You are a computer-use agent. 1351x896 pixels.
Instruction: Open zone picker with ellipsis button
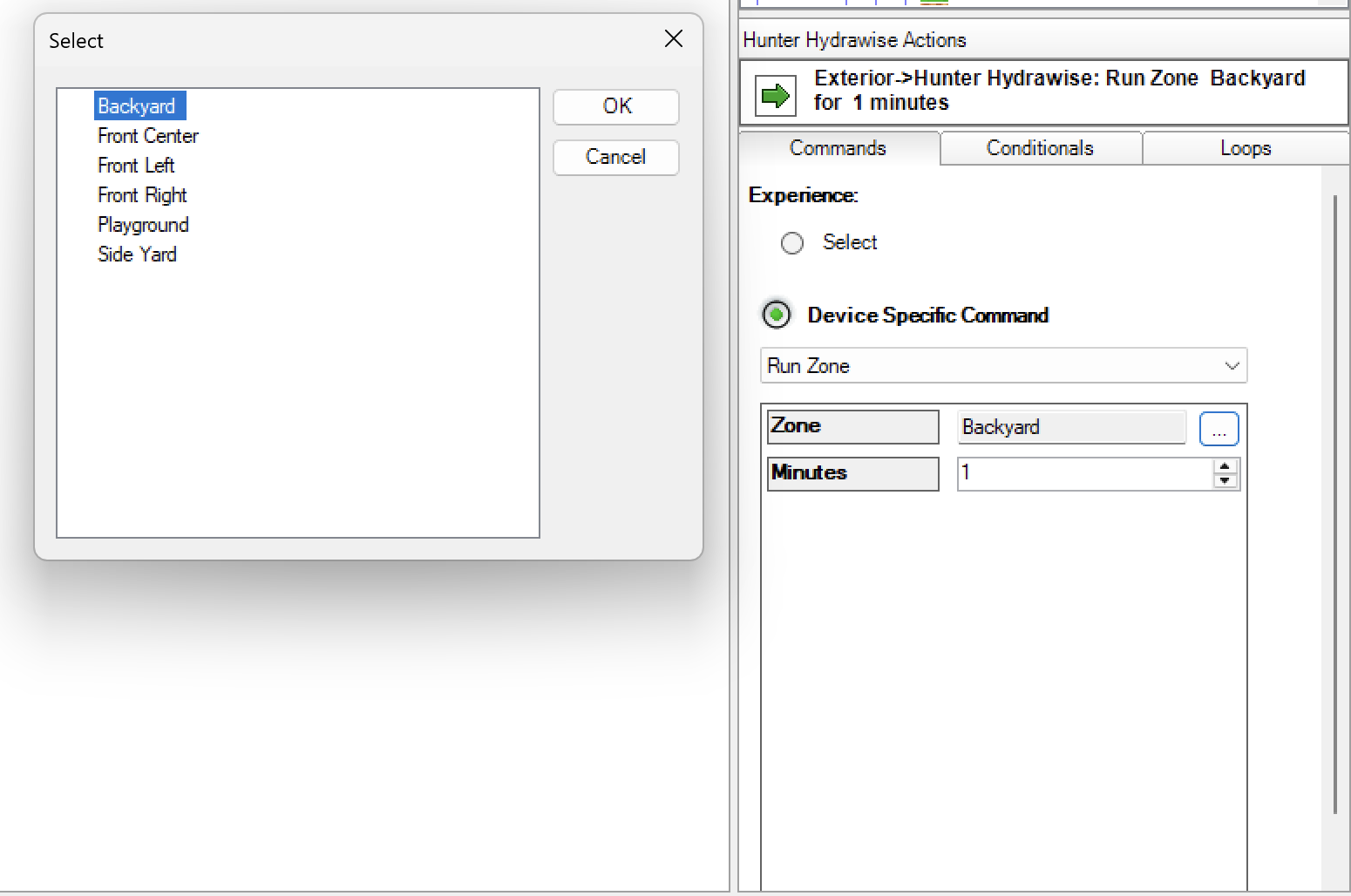pos(1219,429)
